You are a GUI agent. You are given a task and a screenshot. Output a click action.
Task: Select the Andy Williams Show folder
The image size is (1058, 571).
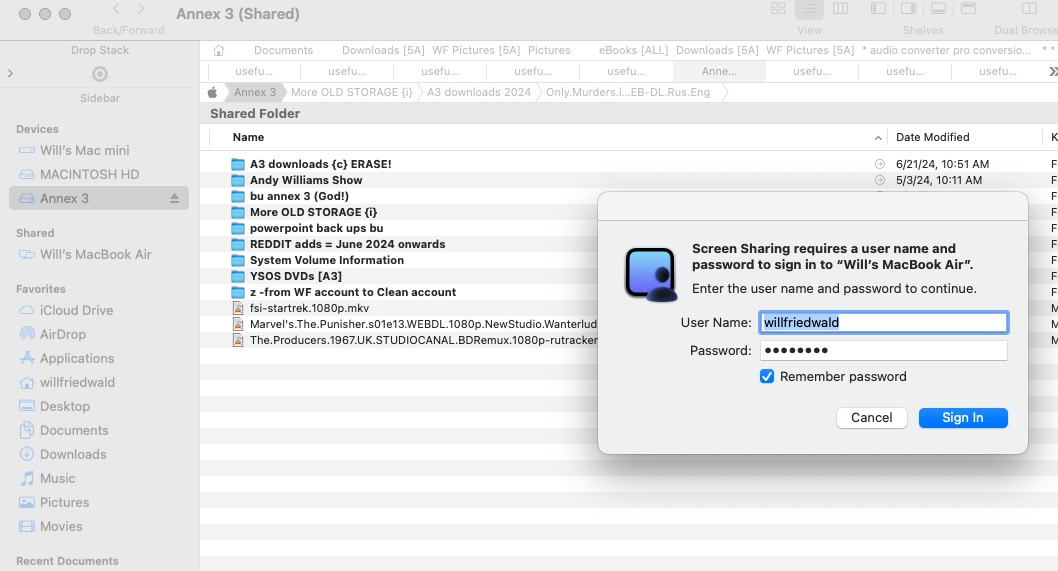tap(306, 180)
